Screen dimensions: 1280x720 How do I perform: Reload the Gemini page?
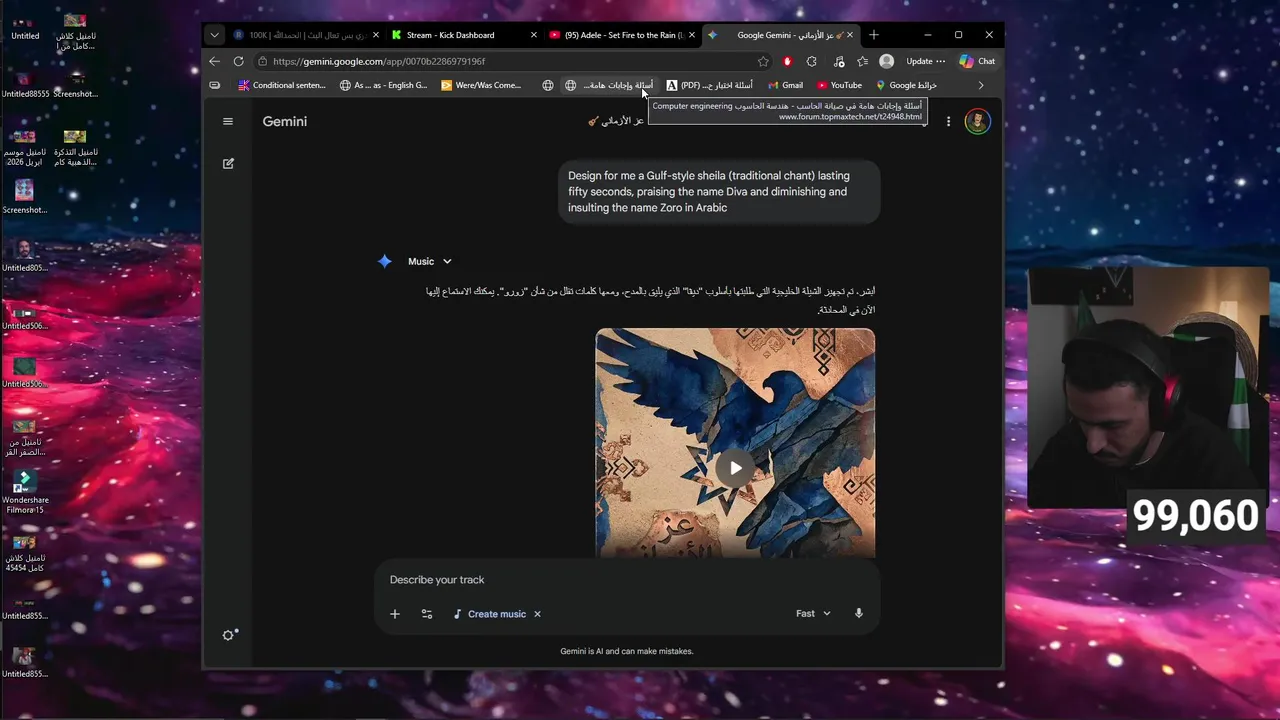point(239,61)
